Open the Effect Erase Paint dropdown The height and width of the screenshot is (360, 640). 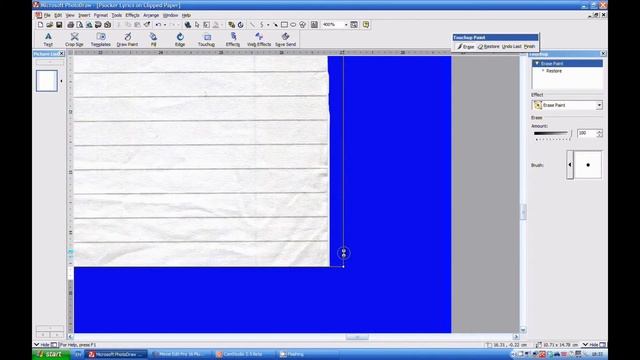[599, 105]
